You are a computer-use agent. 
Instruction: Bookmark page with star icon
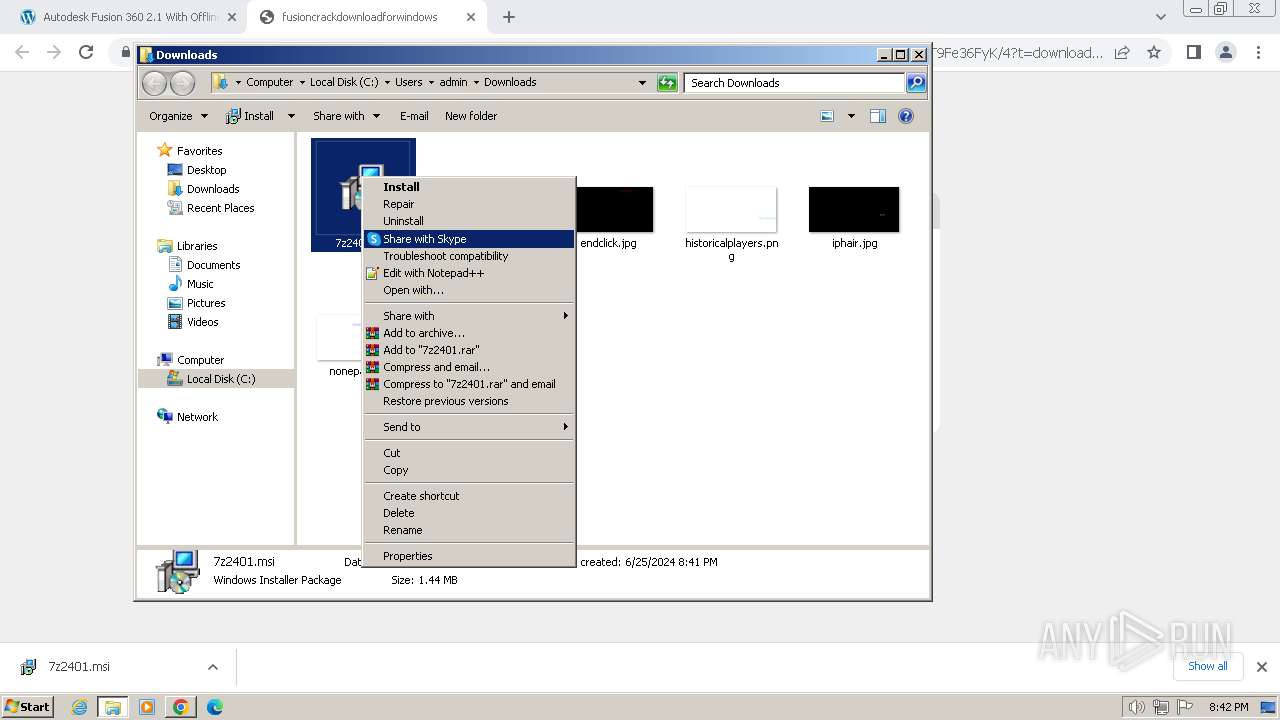[x=1154, y=52]
